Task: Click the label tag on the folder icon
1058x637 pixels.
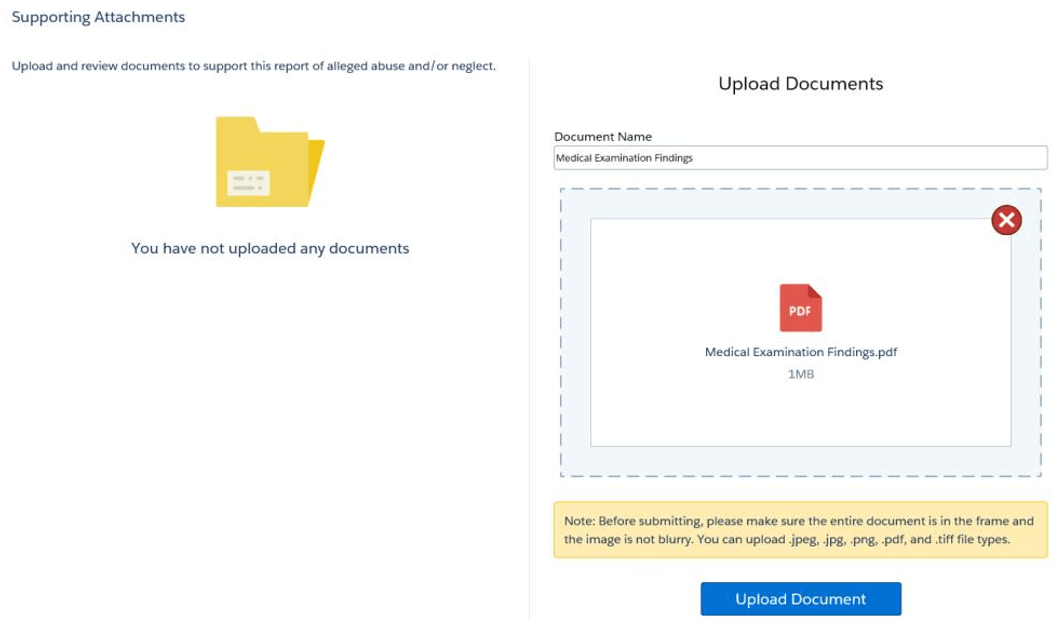Action: (248, 182)
